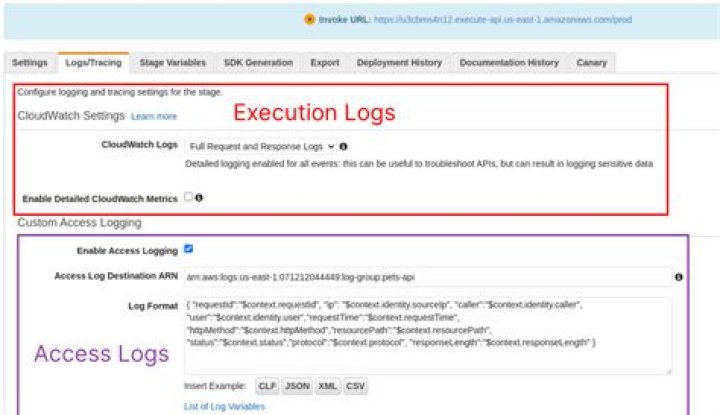Screen dimensions: 720x415
Task: View the Deployment History tab
Action: pos(400,63)
